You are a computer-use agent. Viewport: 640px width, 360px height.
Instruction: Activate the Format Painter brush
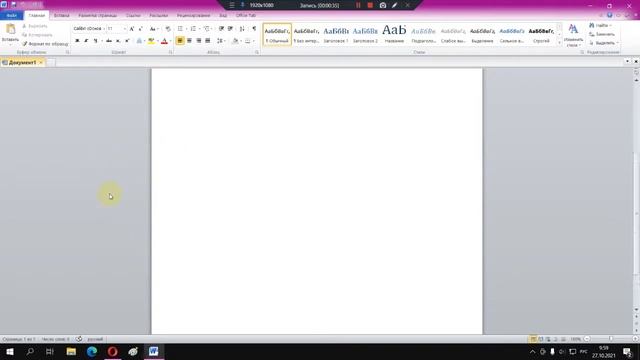[45, 44]
